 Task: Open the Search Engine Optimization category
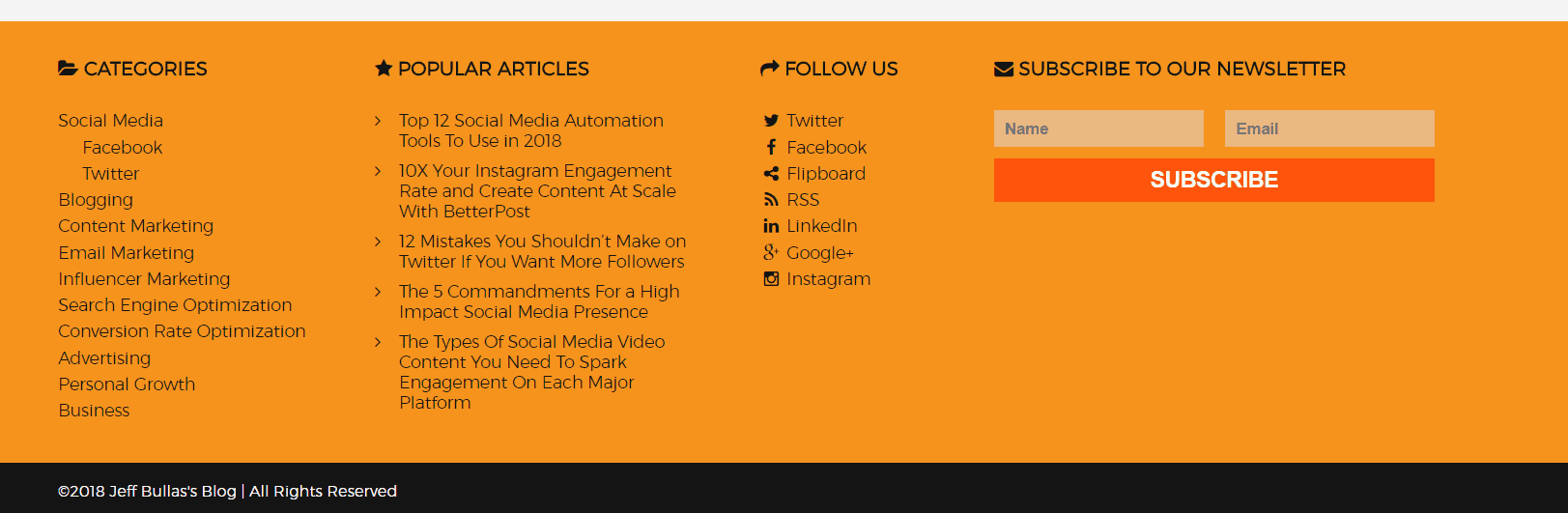(175, 305)
